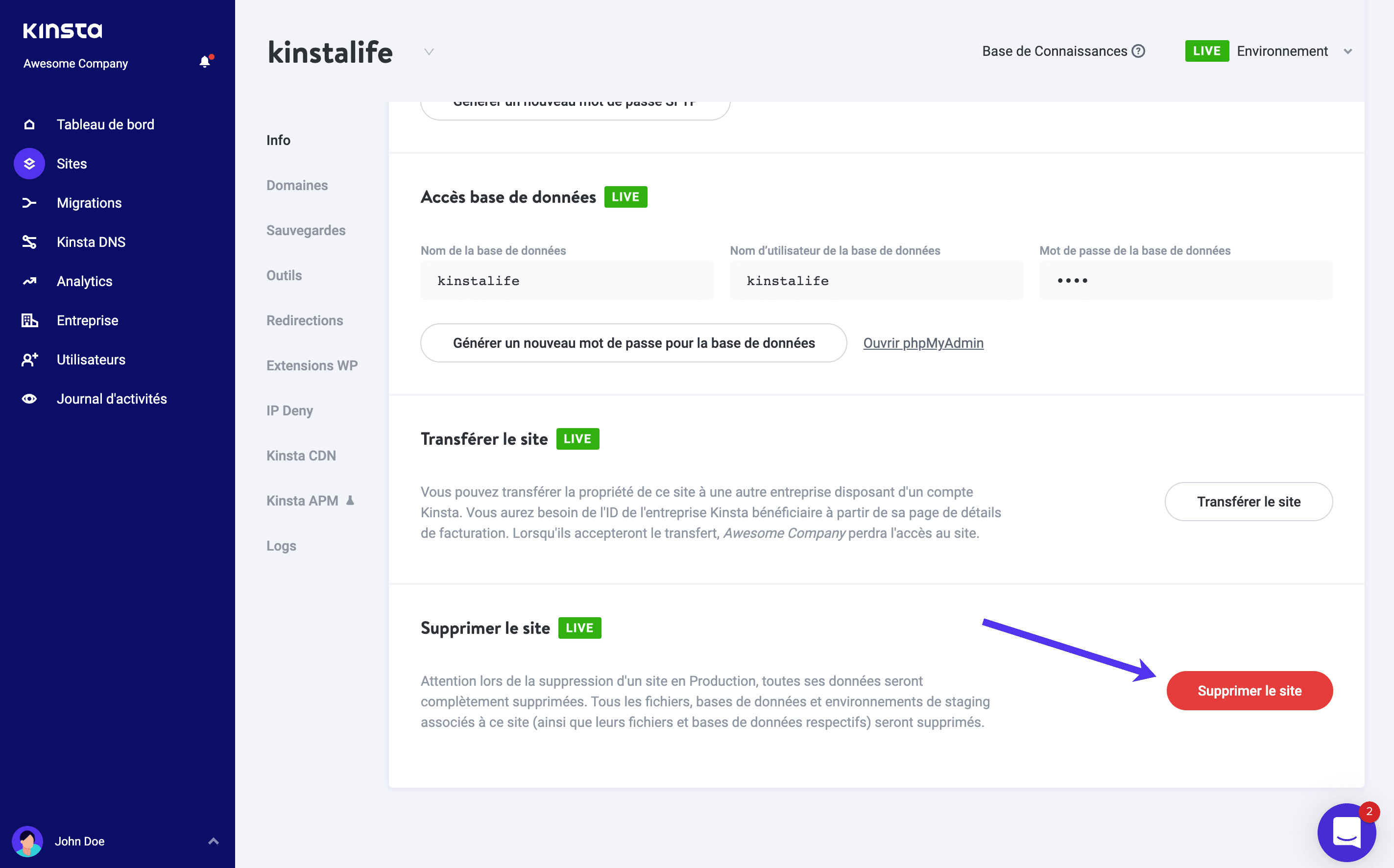Click the Tableau de bord home icon
Image resolution: width=1394 pixels, height=868 pixels.
(29, 124)
